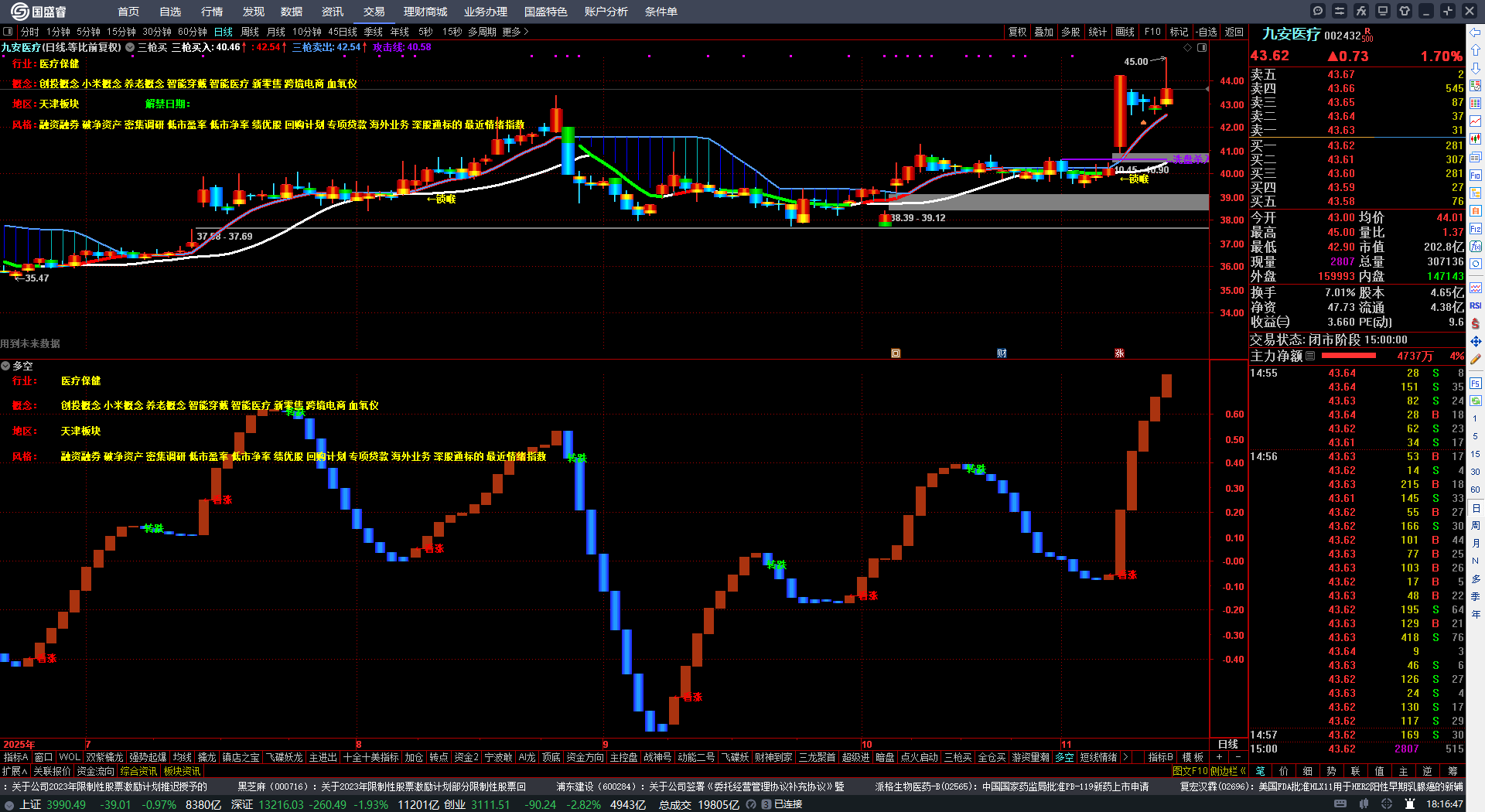The image size is (1485, 812).
Task: Toggle 标记 mark button
Action: pyautogui.click(x=1179, y=32)
